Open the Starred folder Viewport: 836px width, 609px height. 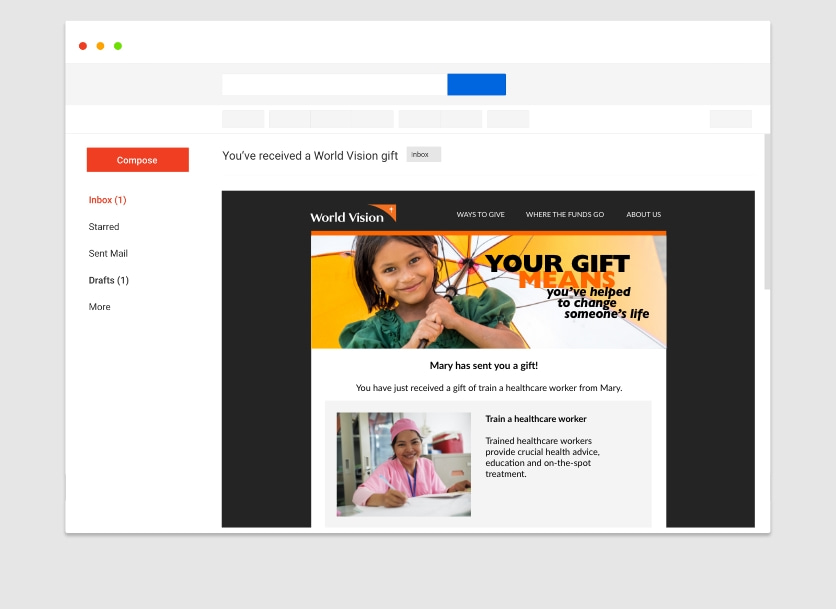tap(104, 227)
